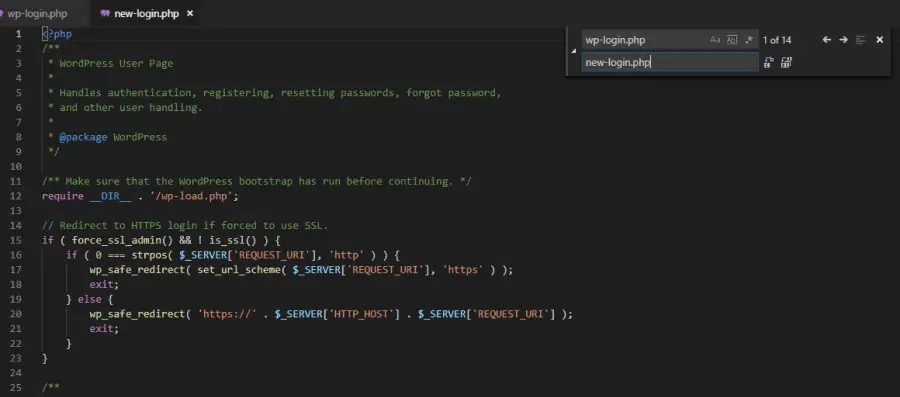Enable regular expression search
The width and height of the screenshot is (900, 397).
tap(748, 40)
